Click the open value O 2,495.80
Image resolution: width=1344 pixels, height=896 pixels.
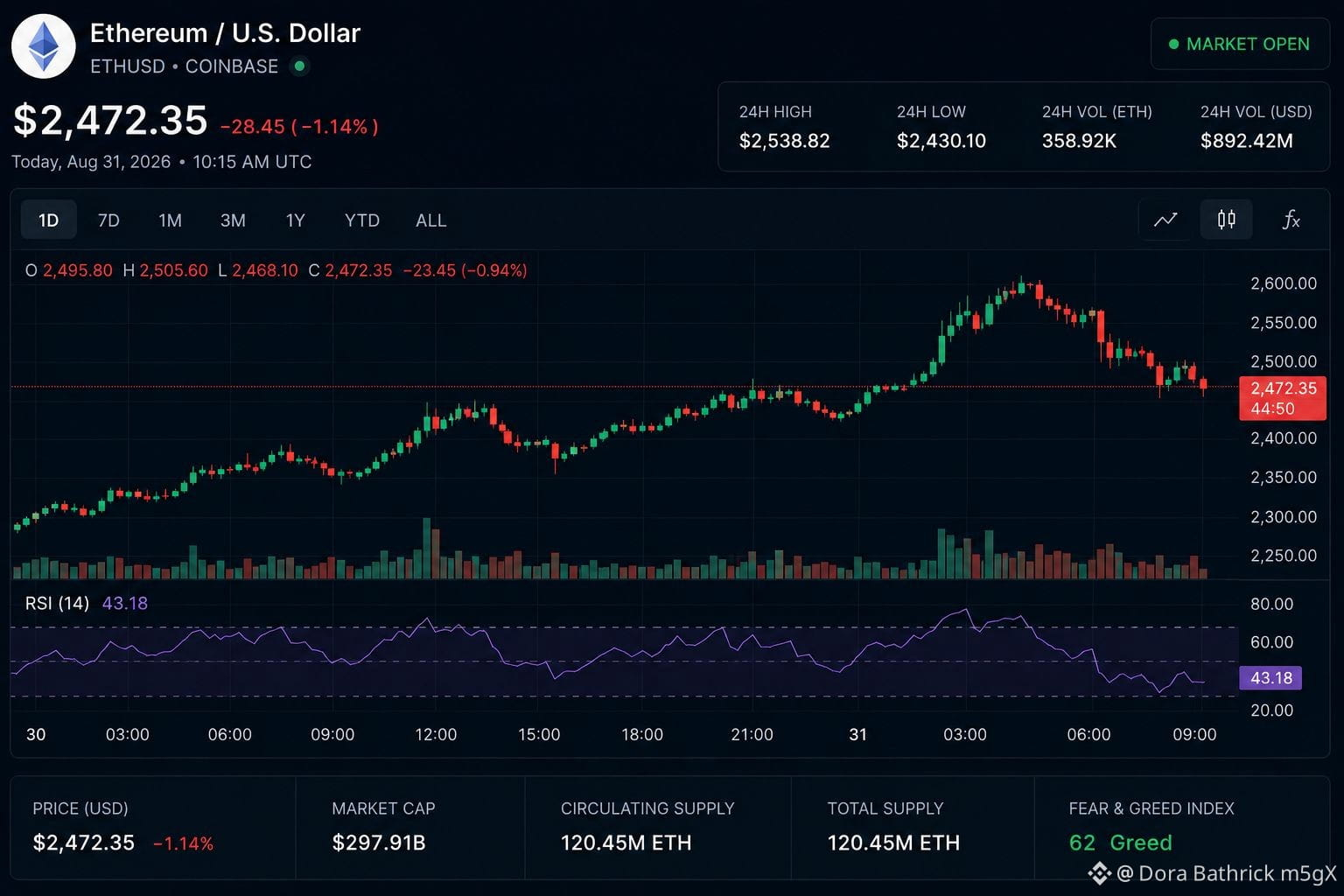[x=69, y=270]
